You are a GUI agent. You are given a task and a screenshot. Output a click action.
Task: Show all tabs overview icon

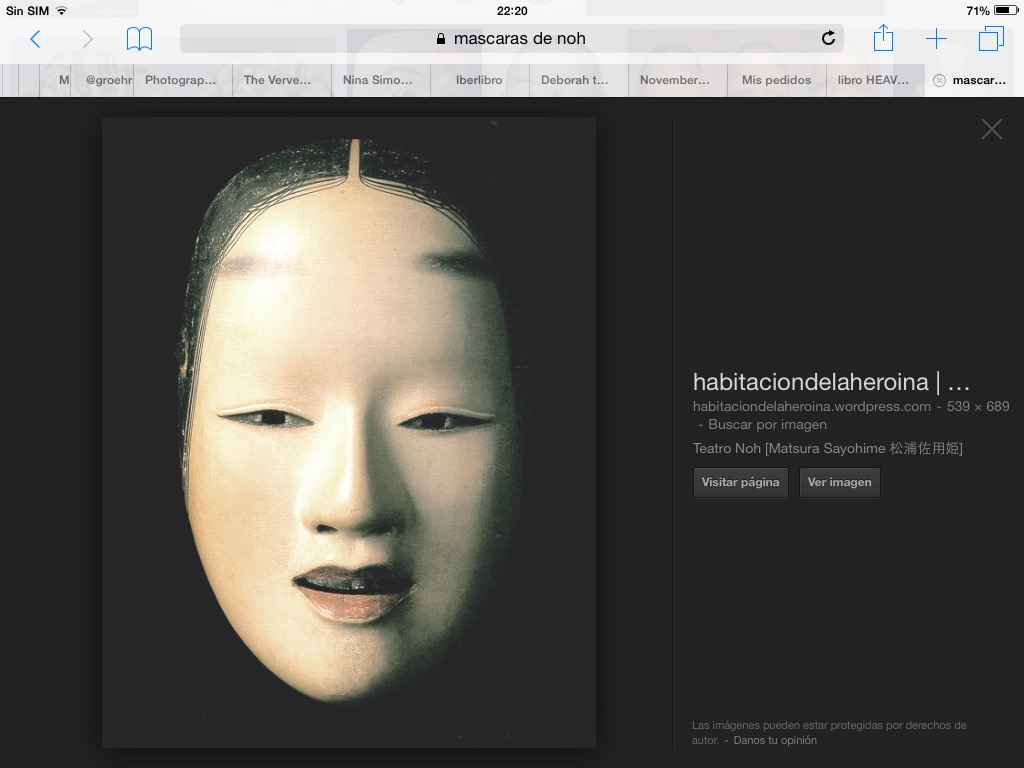991,39
